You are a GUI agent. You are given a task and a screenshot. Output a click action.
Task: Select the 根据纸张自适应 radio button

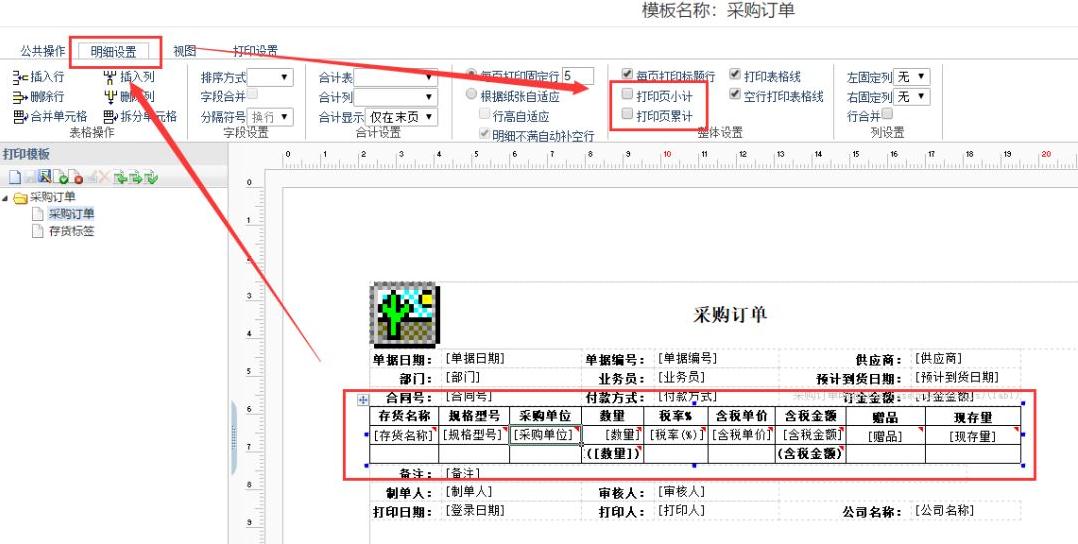[x=472, y=96]
